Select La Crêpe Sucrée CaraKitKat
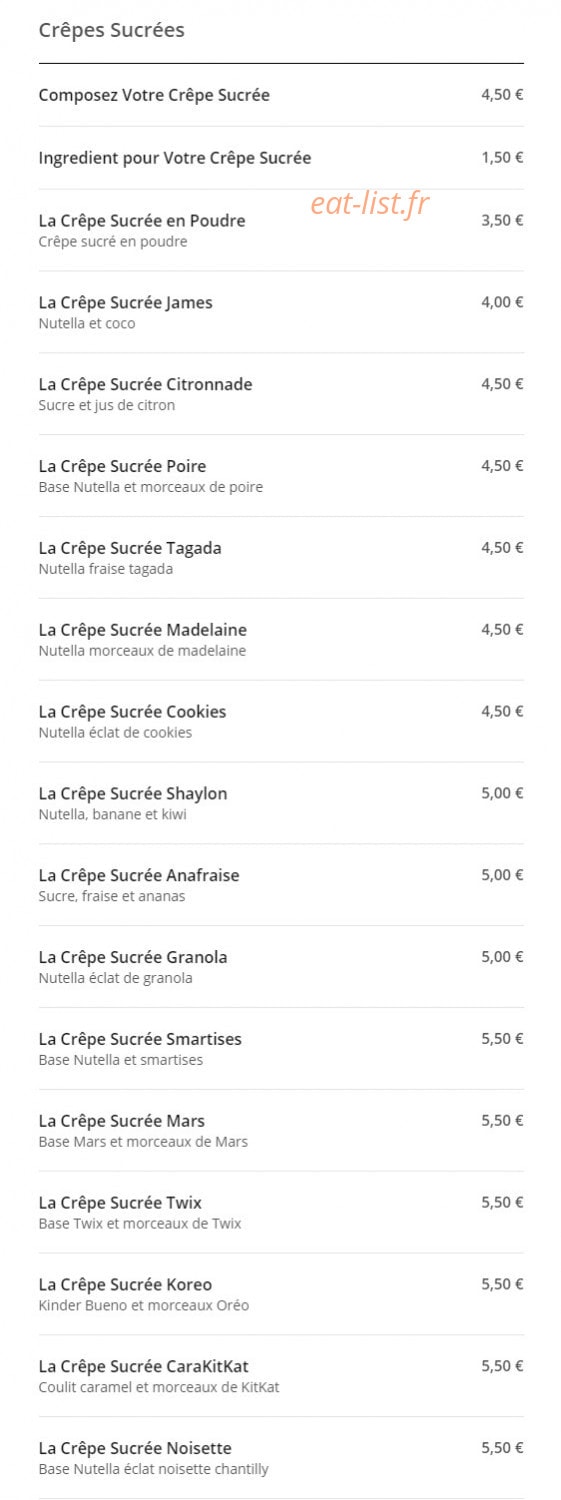This screenshot has height=1500, width=561. click(x=281, y=1377)
